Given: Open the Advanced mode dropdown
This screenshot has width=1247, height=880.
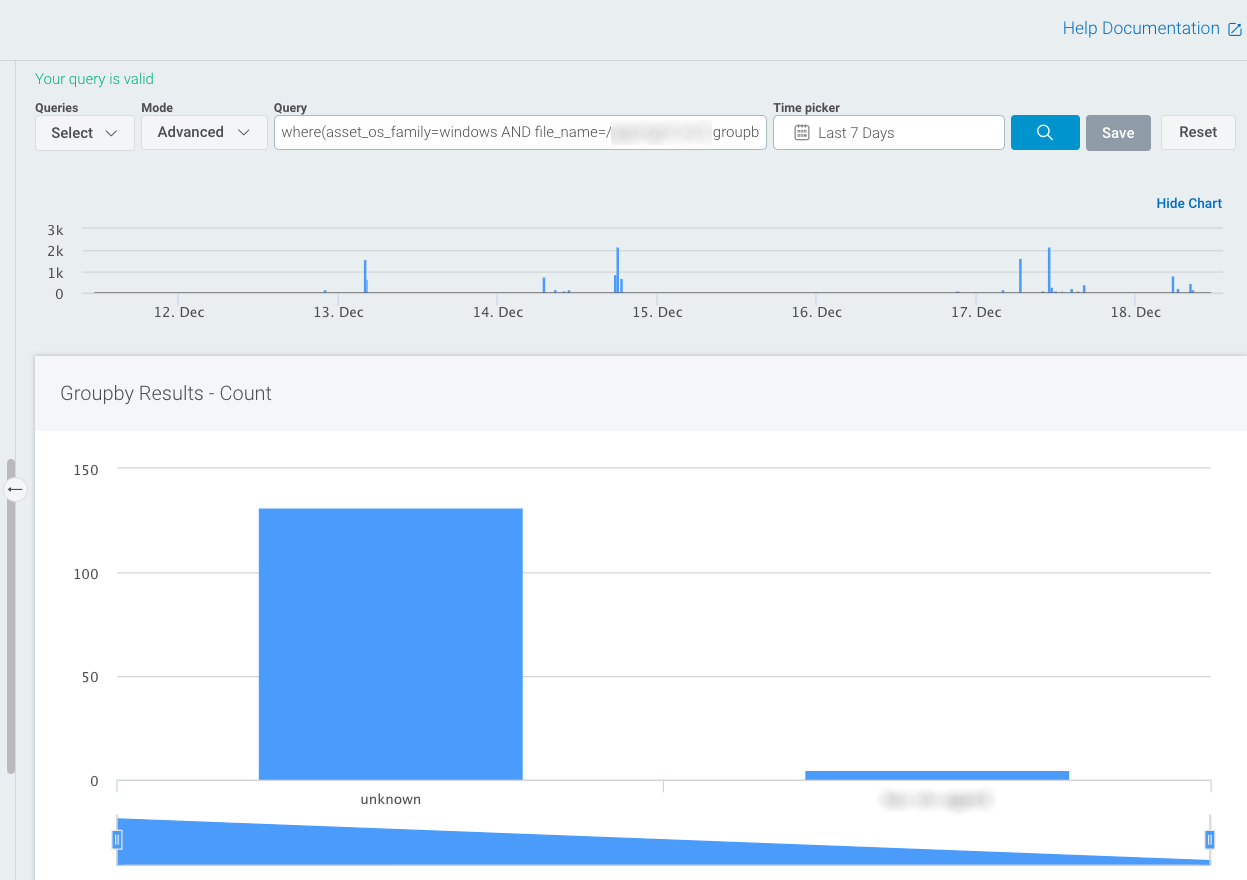Looking at the screenshot, I should (x=204, y=132).
